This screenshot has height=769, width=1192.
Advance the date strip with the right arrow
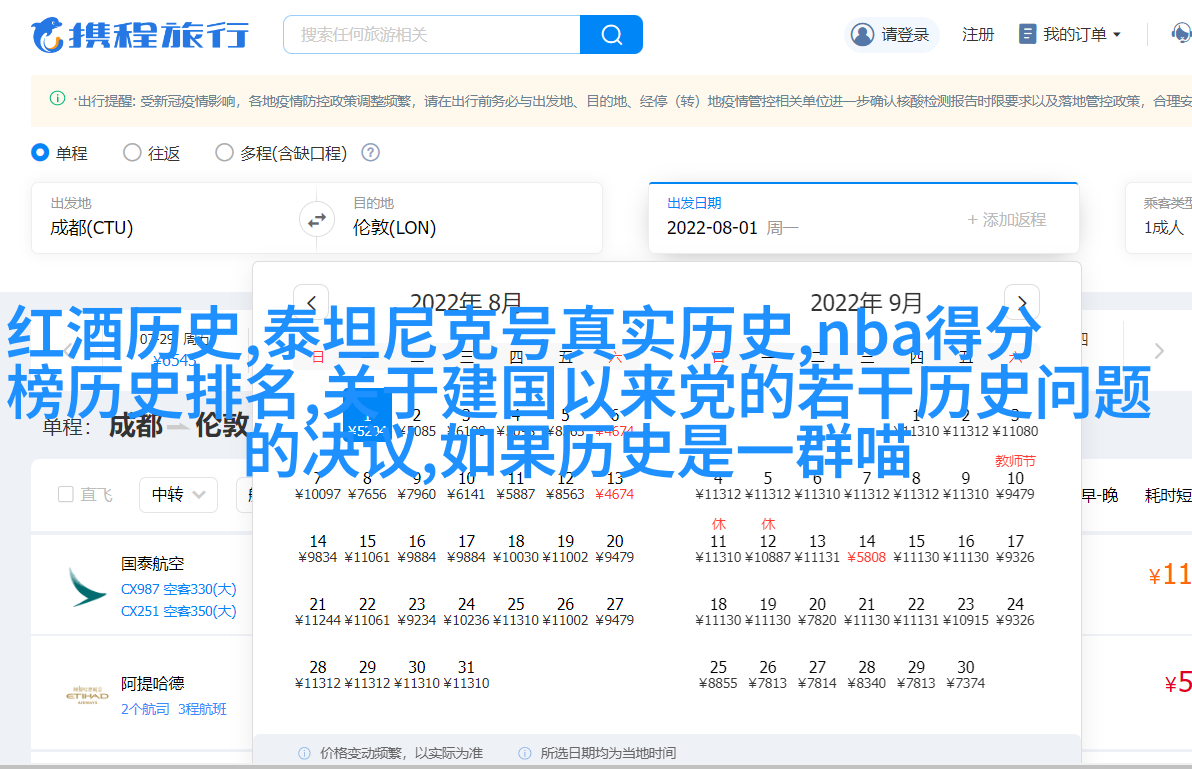pos(1159,350)
